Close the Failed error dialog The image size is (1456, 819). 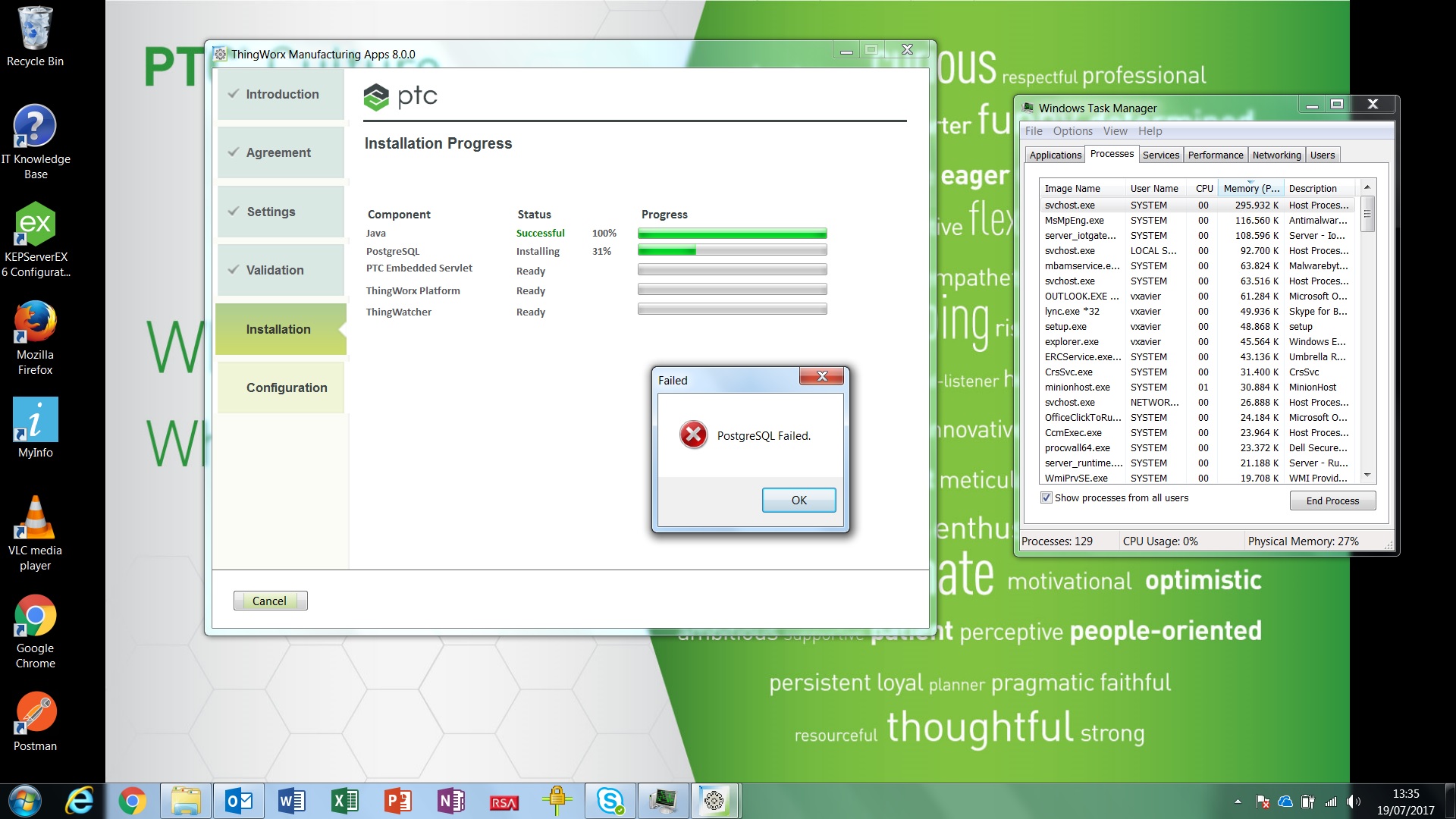pyautogui.click(x=821, y=376)
